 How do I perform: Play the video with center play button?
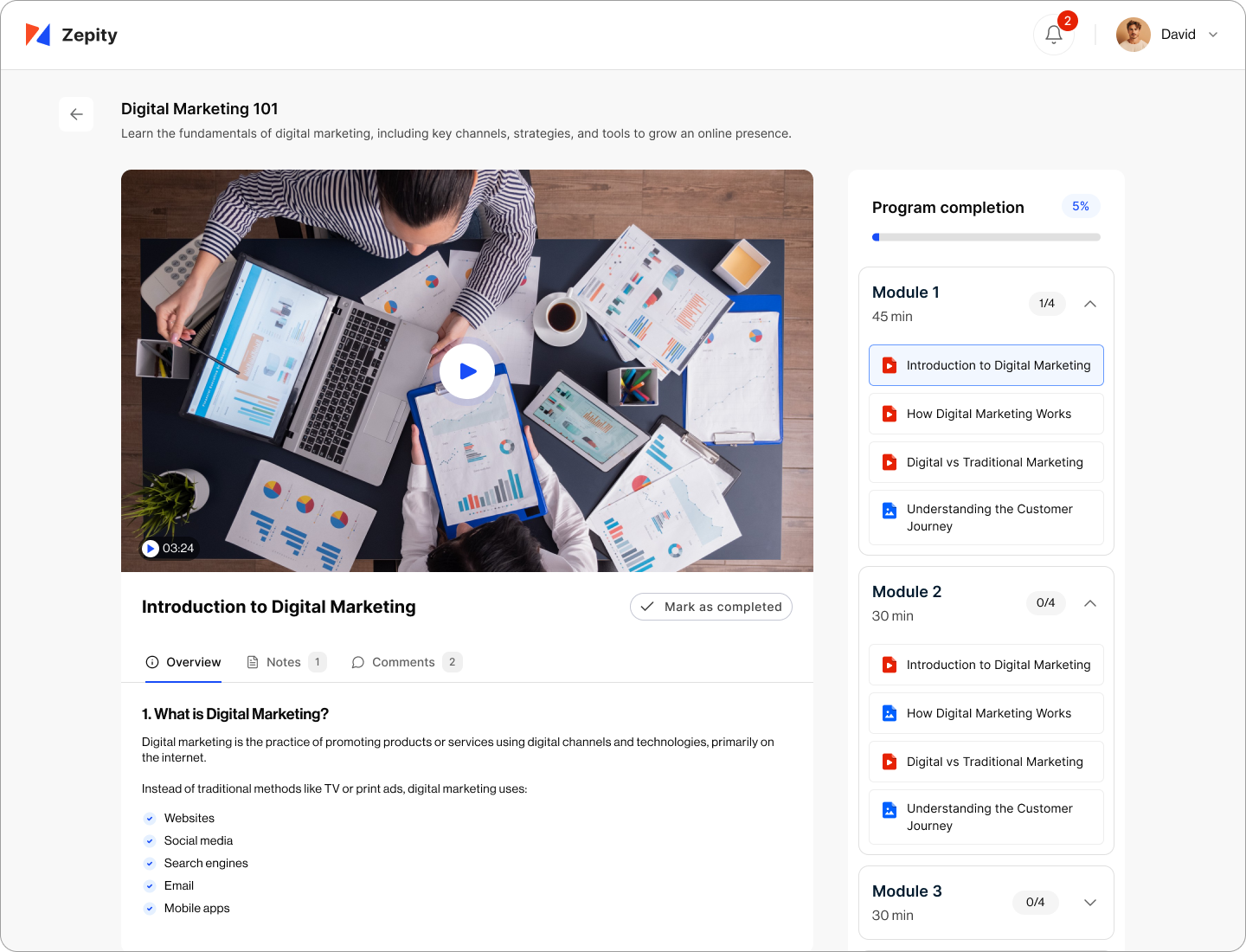point(467,371)
